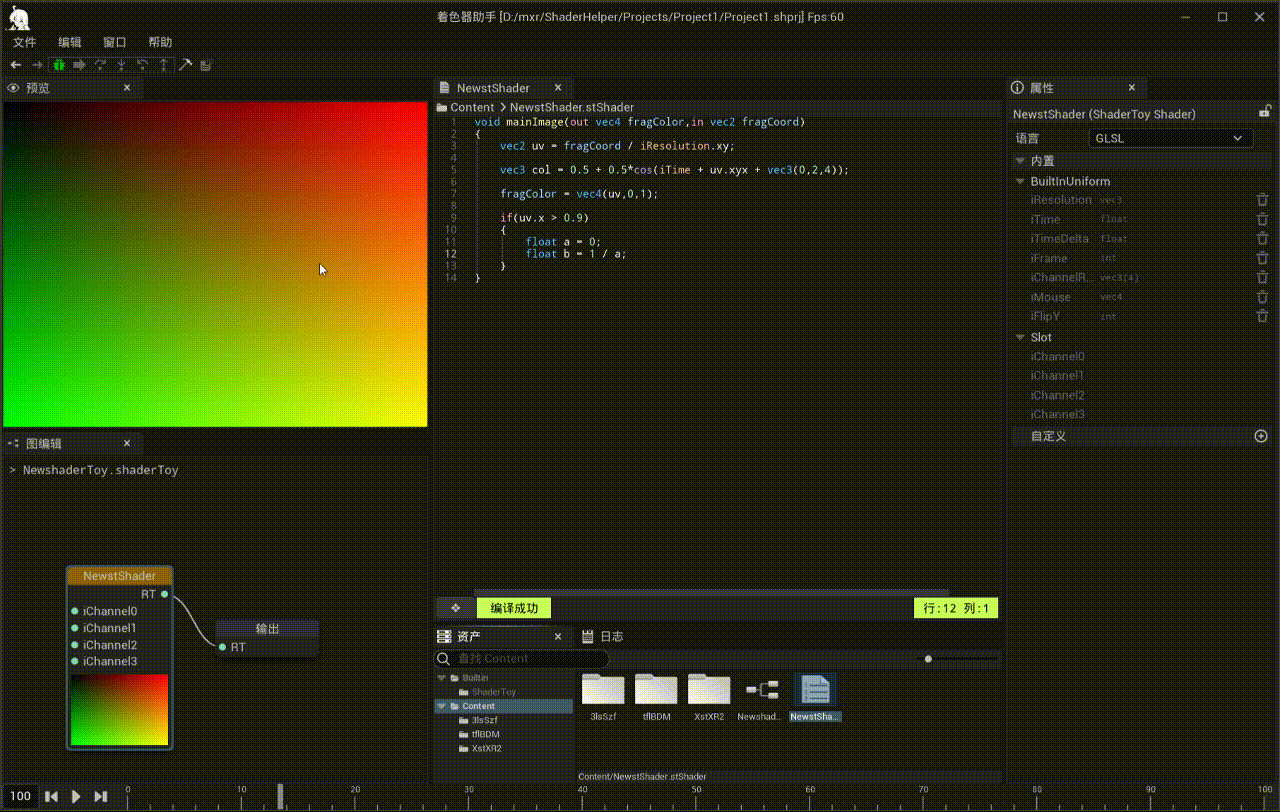
Task: Click the timeline playhead marker
Action: [x=280, y=796]
